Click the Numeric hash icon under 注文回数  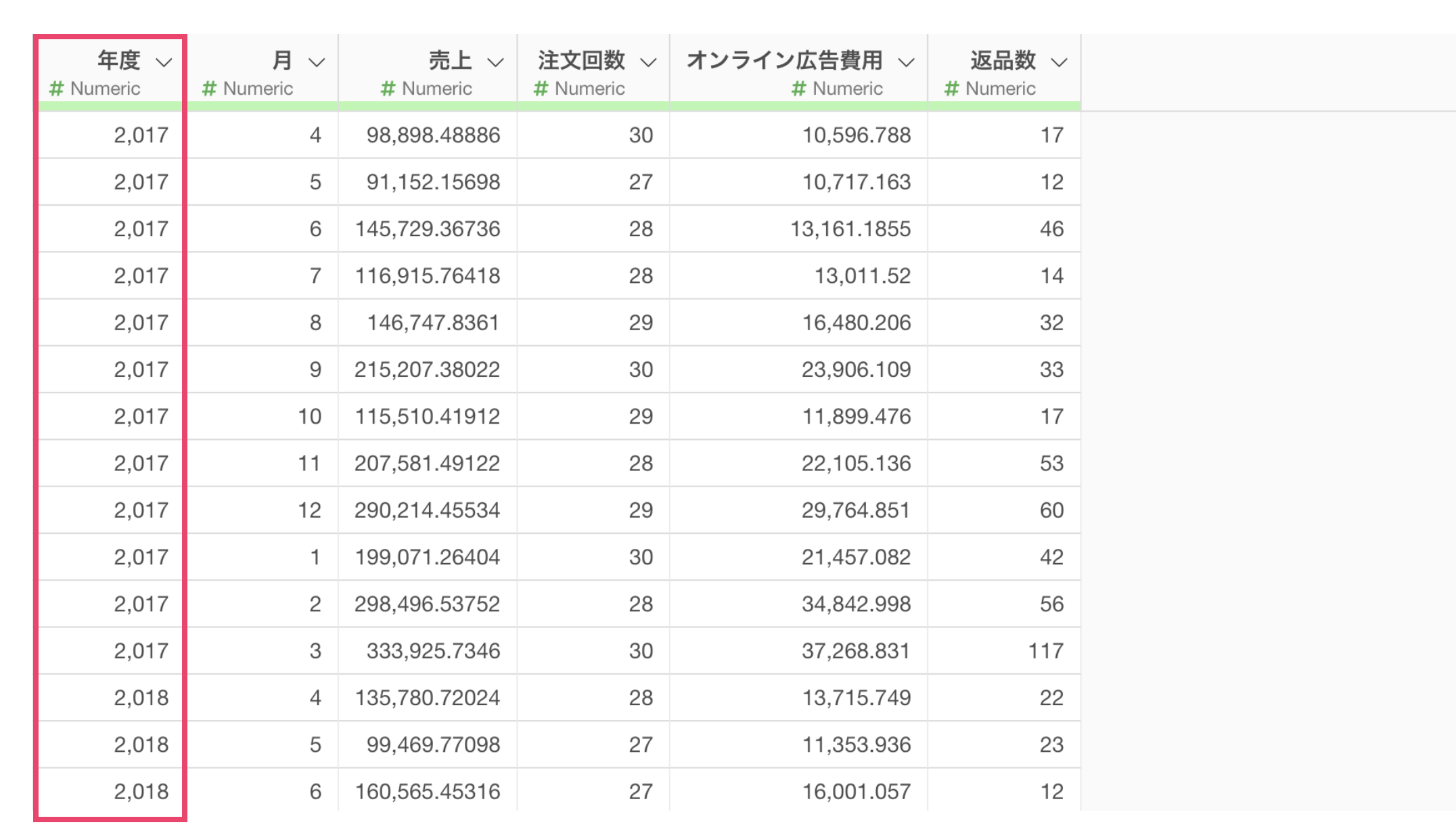point(541,89)
